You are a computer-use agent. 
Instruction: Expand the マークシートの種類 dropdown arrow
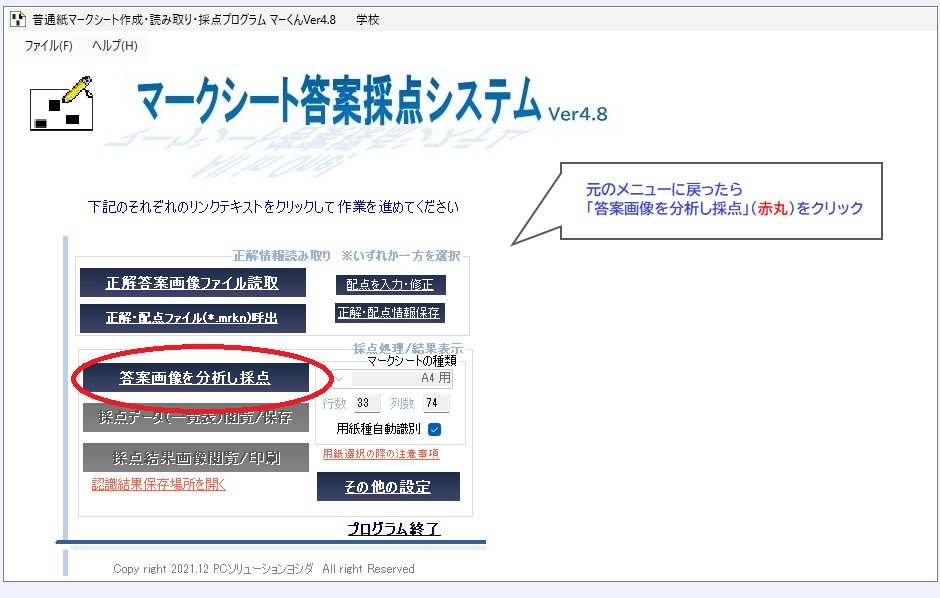339,379
